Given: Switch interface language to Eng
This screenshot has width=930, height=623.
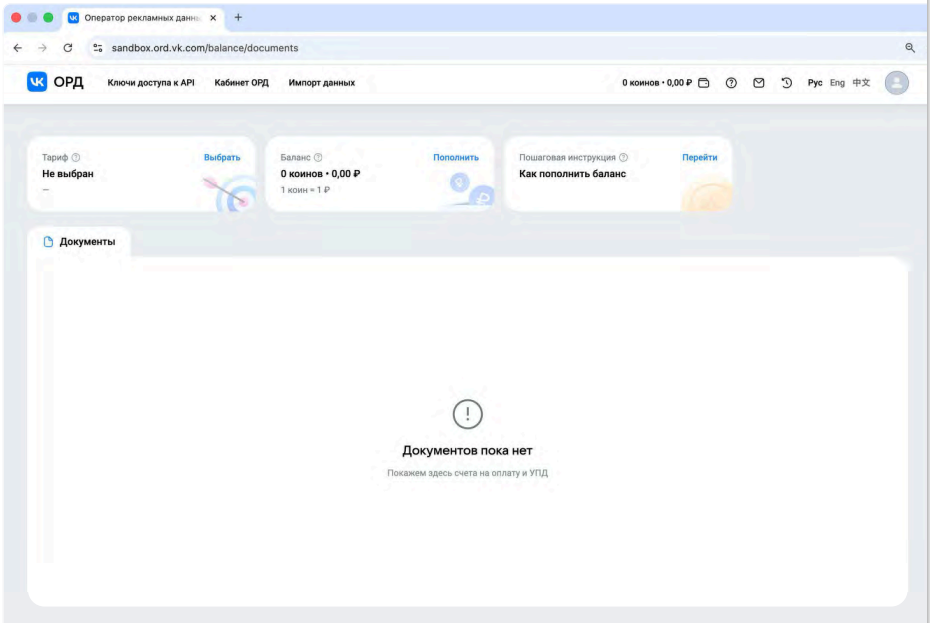Looking at the screenshot, I should click(837, 83).
